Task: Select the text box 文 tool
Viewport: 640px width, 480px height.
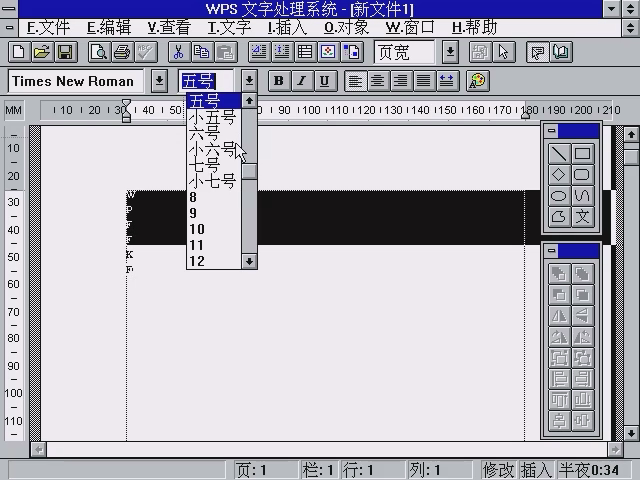Action: pos(582,217)
